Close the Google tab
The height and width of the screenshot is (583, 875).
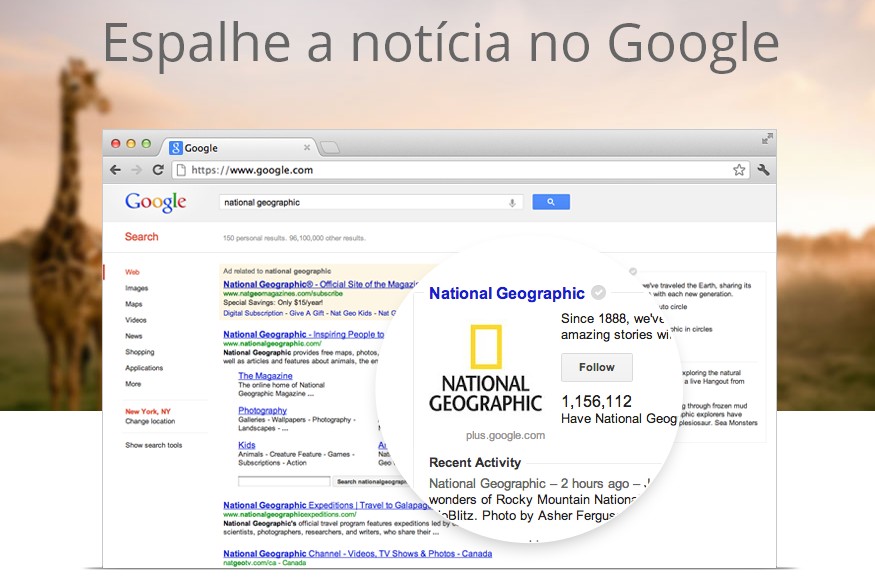point(306,147)
